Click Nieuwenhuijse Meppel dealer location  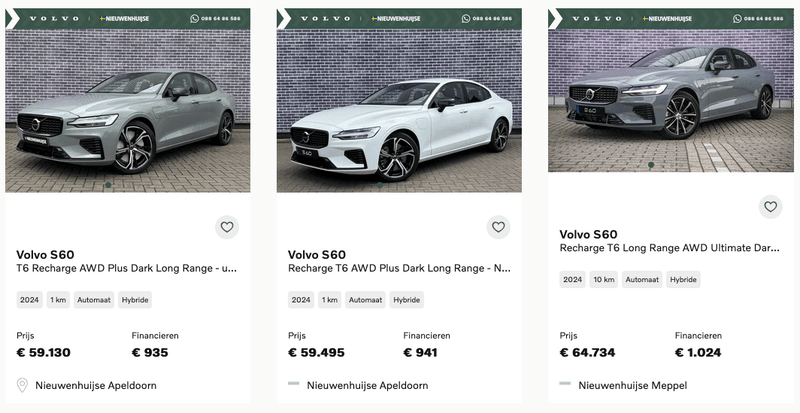(x=632, y=385)
